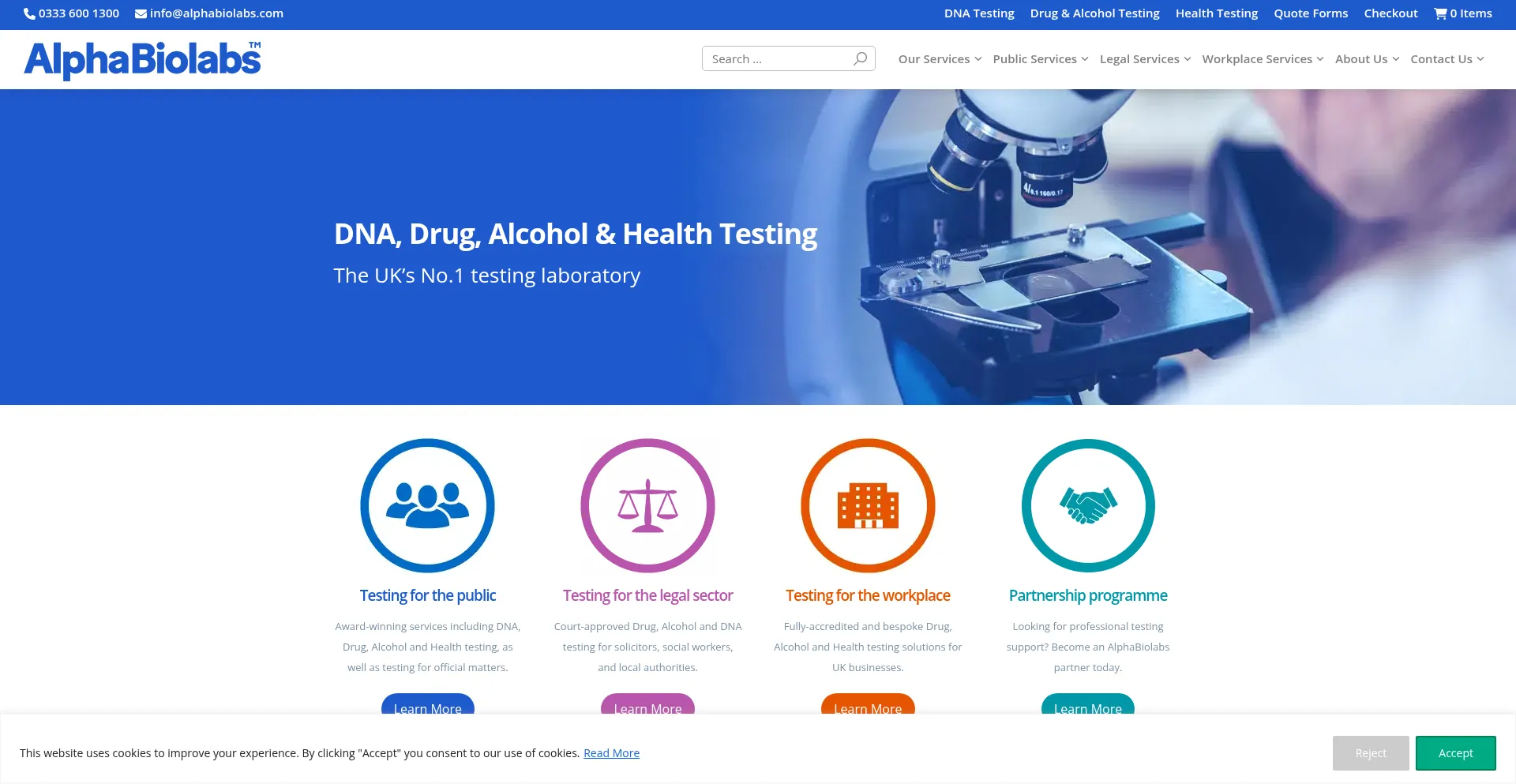Image resolution: width=1516 pixels, height=784 pixels.
Task: Click teal Learn More for partnership
Action: point(1088,705)
